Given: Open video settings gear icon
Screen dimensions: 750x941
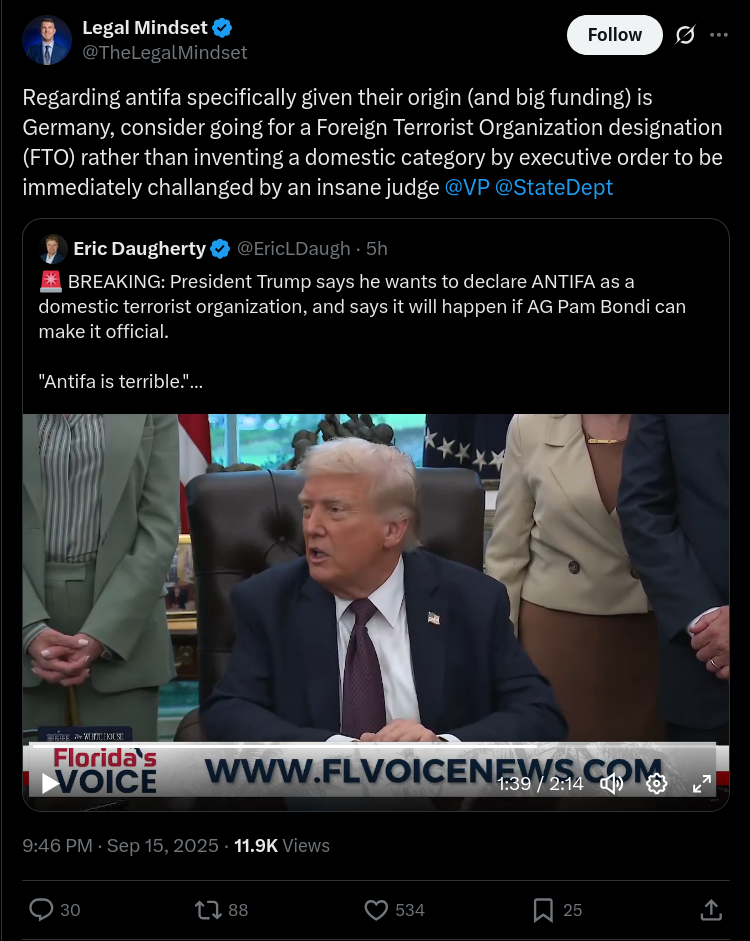Looking at the screenshot, I should [x=656, y=783].
